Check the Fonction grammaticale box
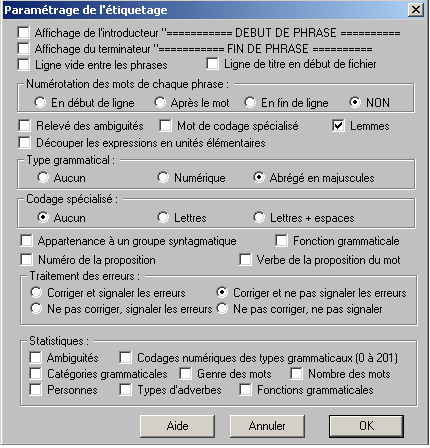 tap(281, 241)
